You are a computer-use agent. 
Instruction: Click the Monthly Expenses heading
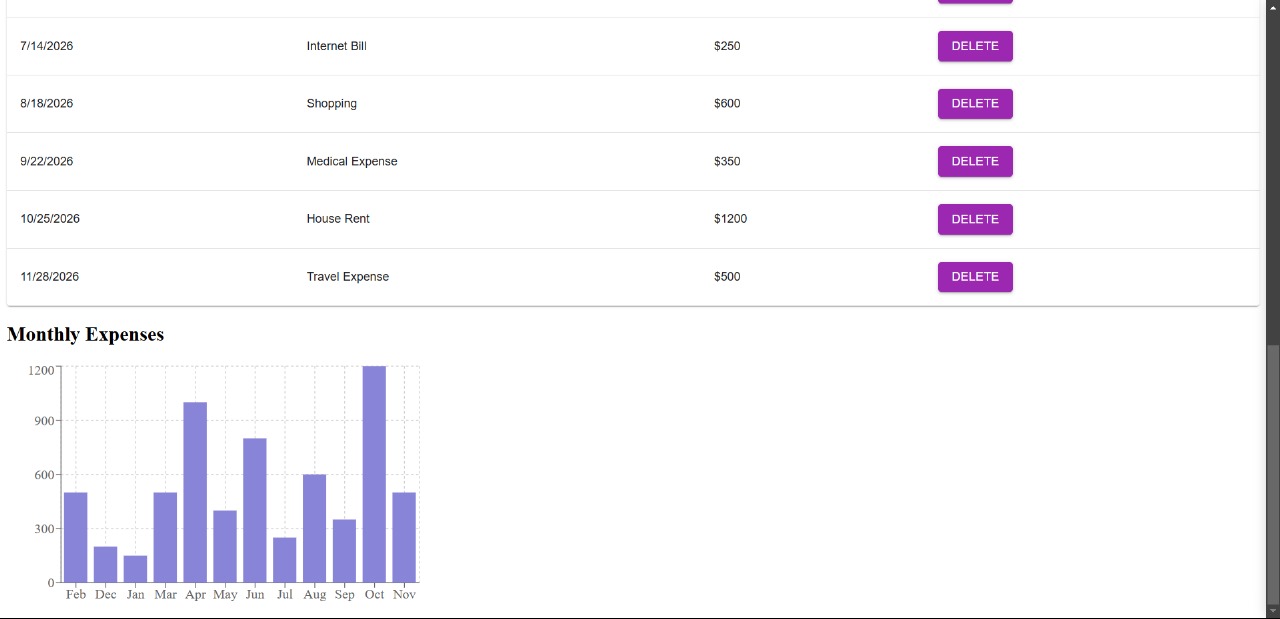(85, 335)
